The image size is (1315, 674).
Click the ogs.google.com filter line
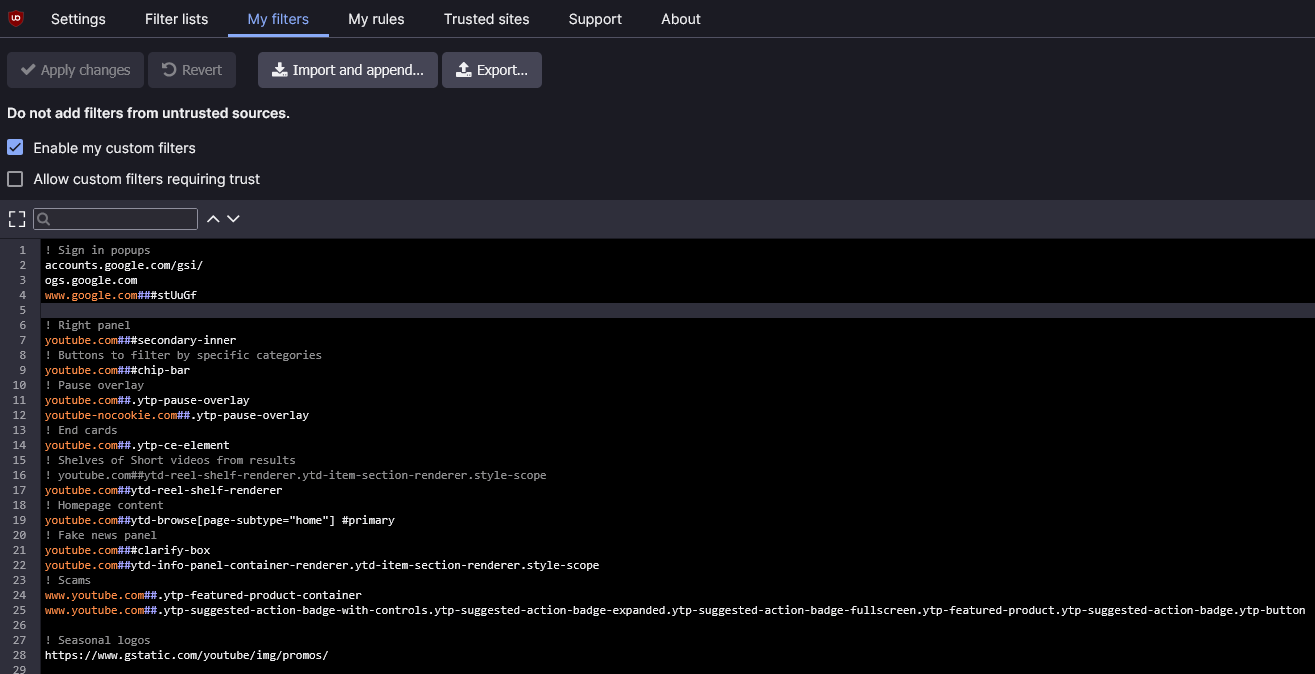[91, 280]
